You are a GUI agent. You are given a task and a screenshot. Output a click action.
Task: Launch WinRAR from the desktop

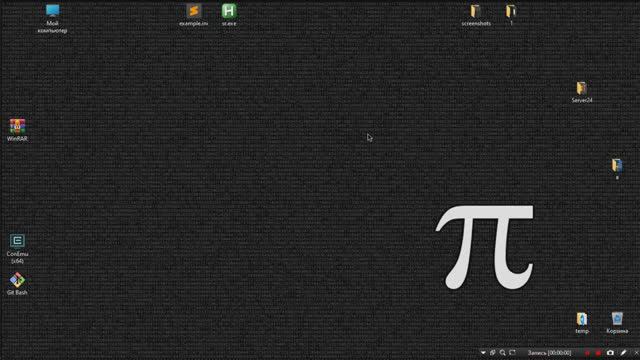tap(17, 130)
